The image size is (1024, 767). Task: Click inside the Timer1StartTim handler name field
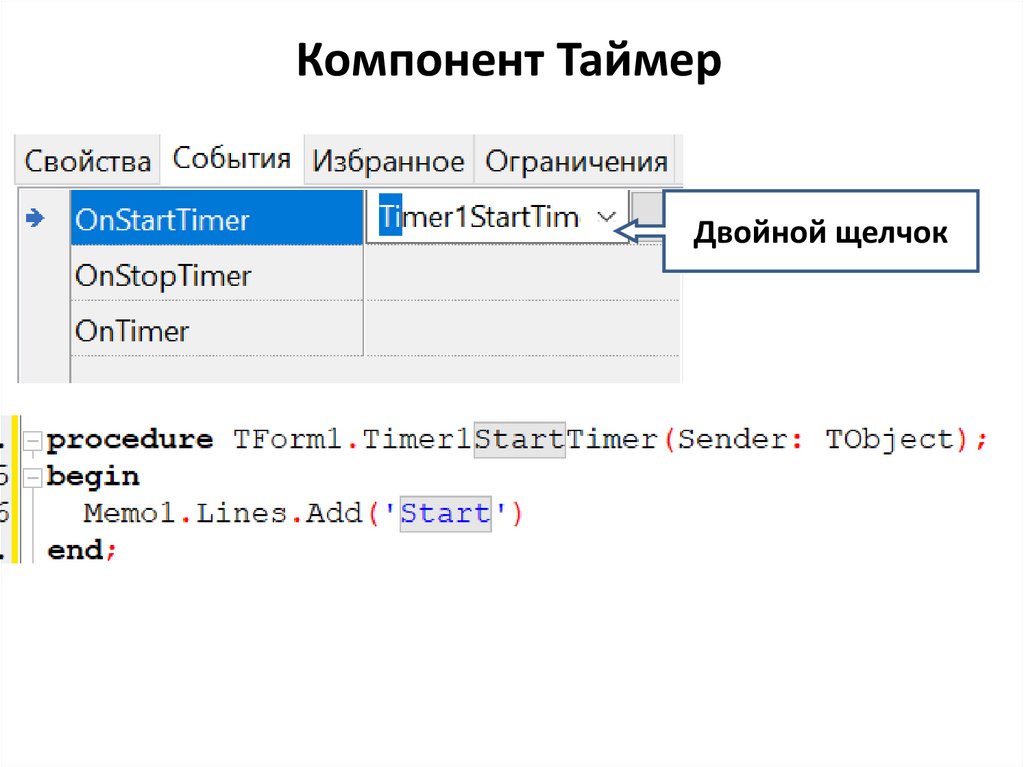pyautogui.click(x=480, y=215)
